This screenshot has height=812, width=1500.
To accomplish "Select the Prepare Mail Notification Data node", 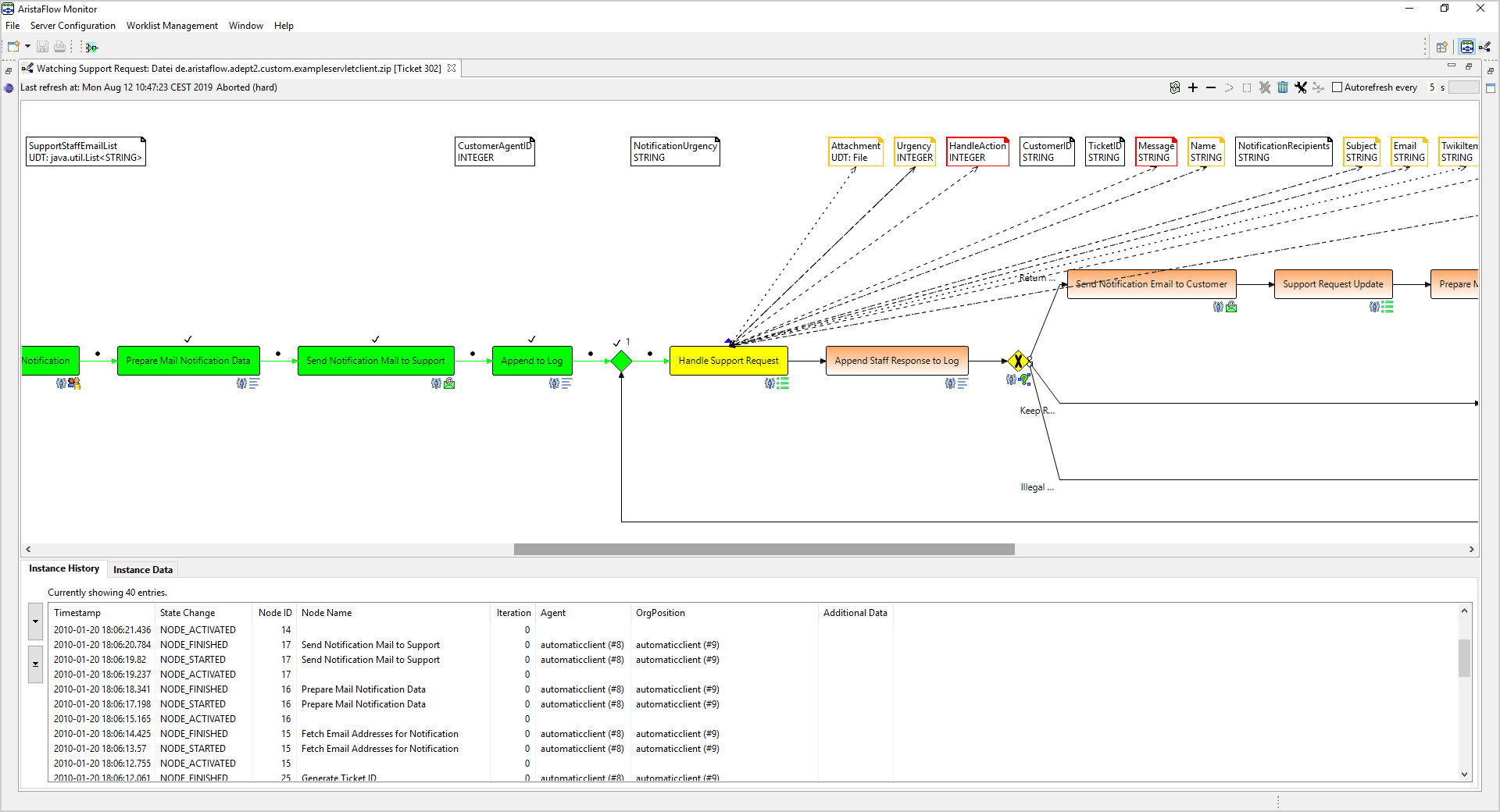I will (188, 361).
